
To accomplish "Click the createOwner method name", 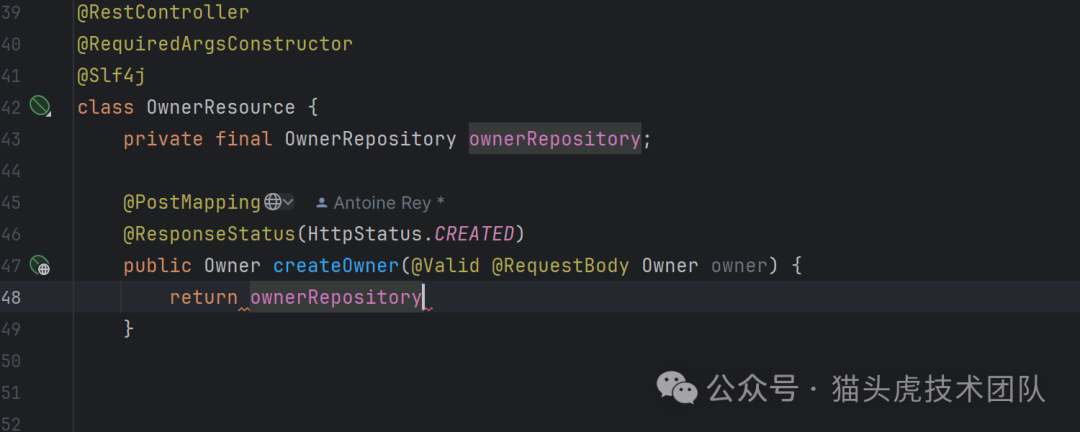I will click(335, 266).
